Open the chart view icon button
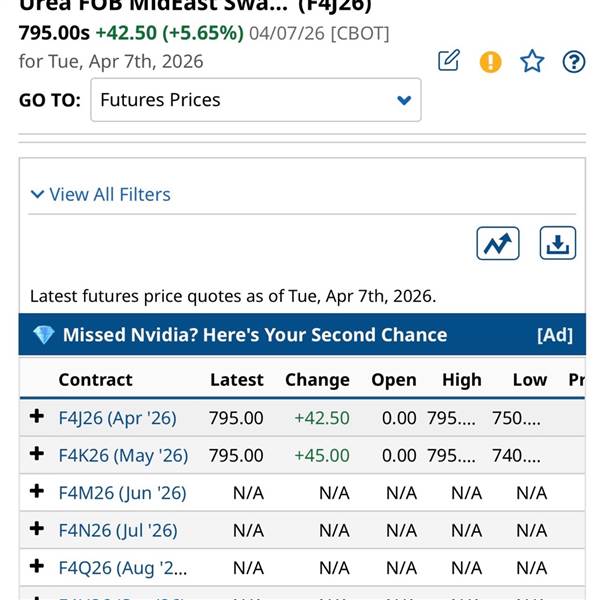 (498, 243)
